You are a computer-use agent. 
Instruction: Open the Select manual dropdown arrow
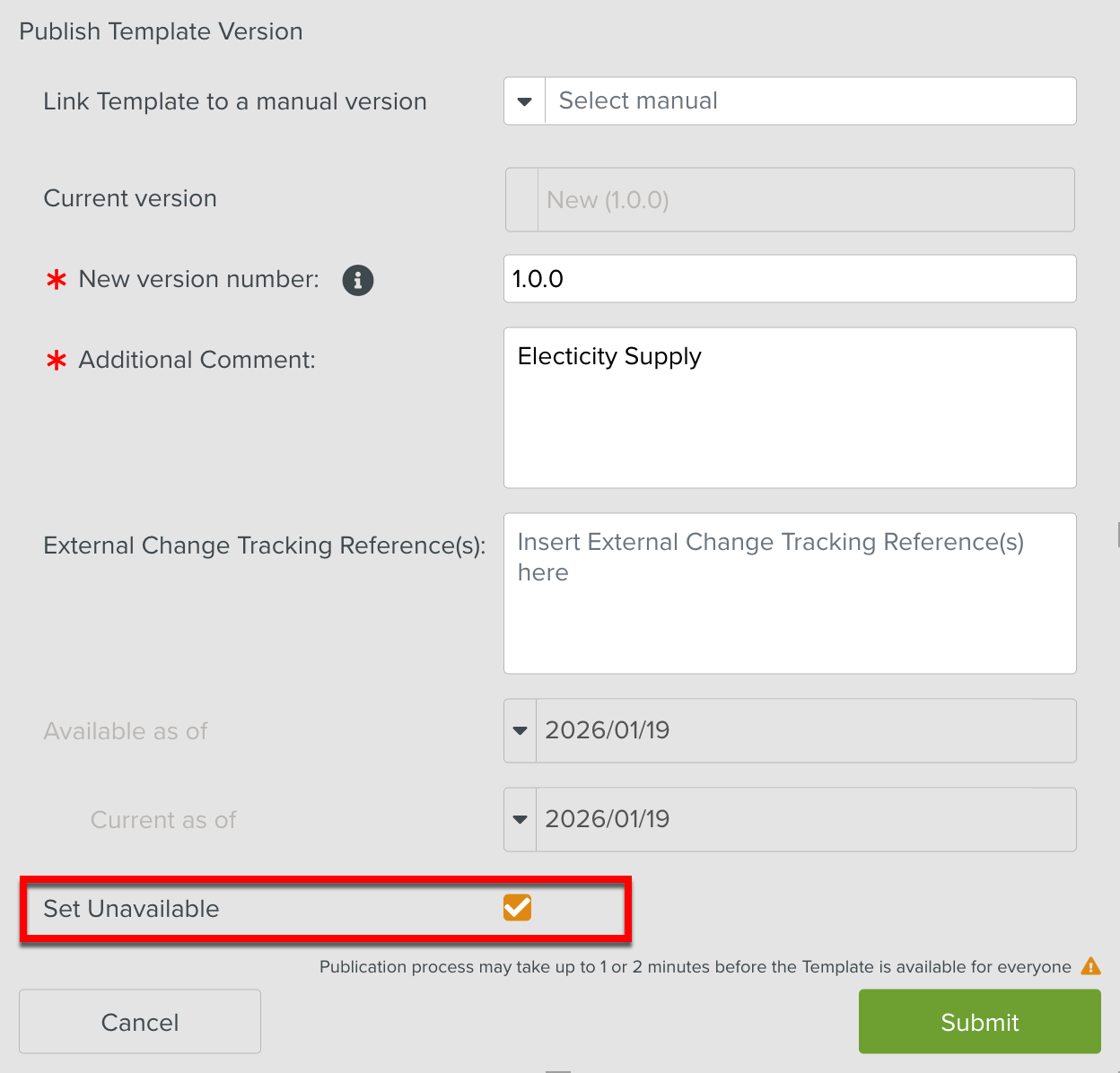pyautogui.click(x=525, y=101)
